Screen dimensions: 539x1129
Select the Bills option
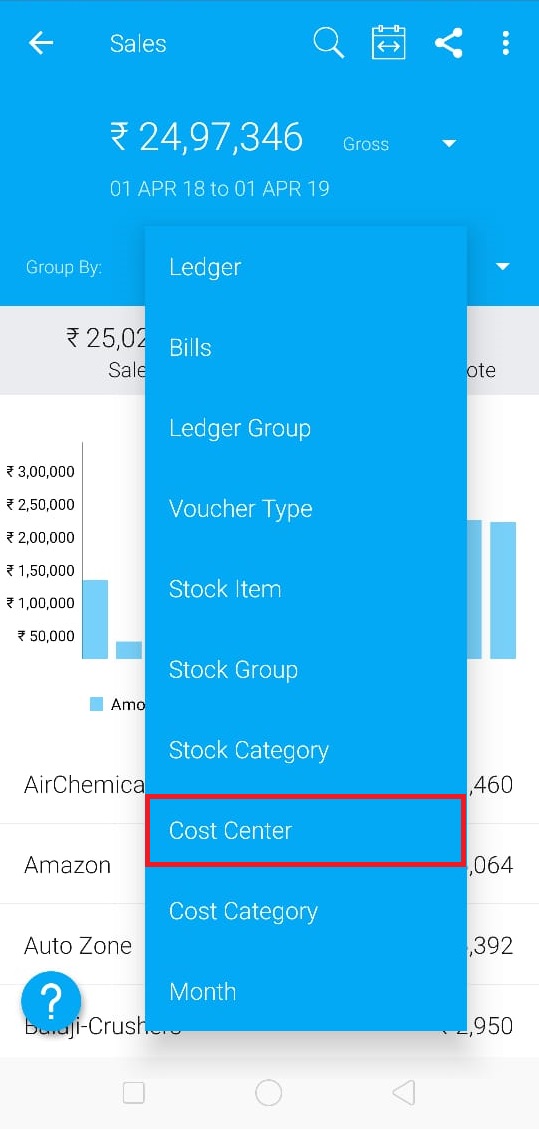(305, 348)
